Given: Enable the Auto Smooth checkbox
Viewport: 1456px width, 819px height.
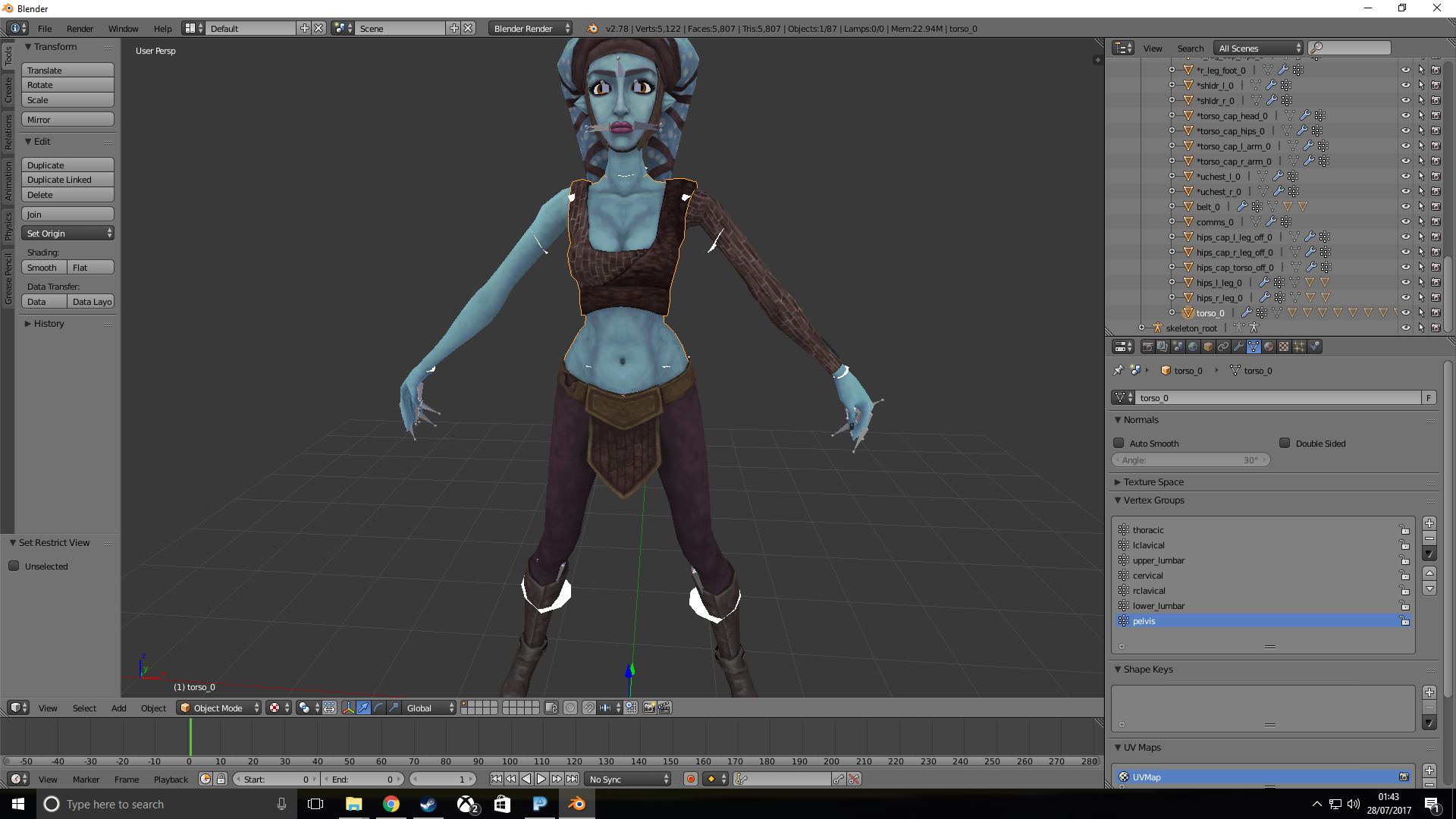Looking at the screenshot, I should point(1119,443).
